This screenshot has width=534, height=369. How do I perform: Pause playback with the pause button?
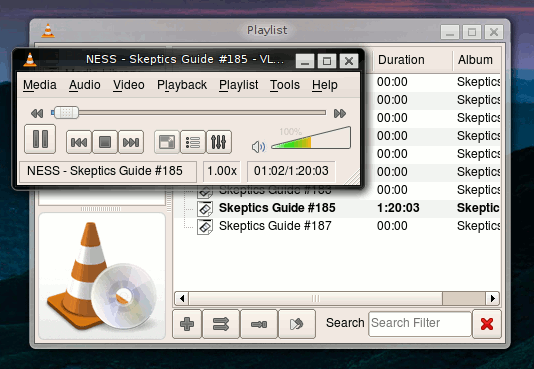click(40, 139)
